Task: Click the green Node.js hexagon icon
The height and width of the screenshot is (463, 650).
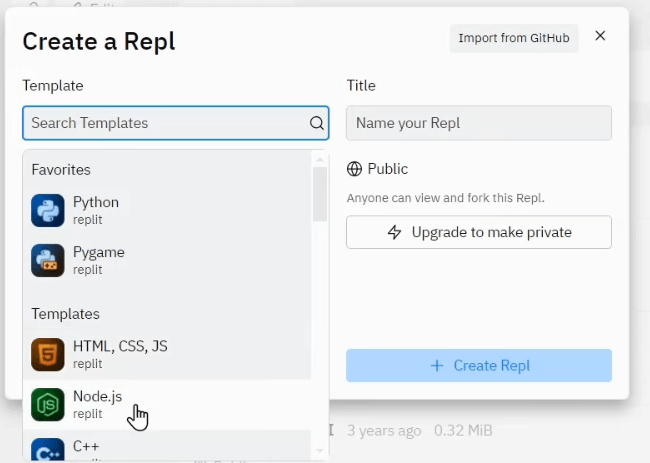Action: click(48, 405)
